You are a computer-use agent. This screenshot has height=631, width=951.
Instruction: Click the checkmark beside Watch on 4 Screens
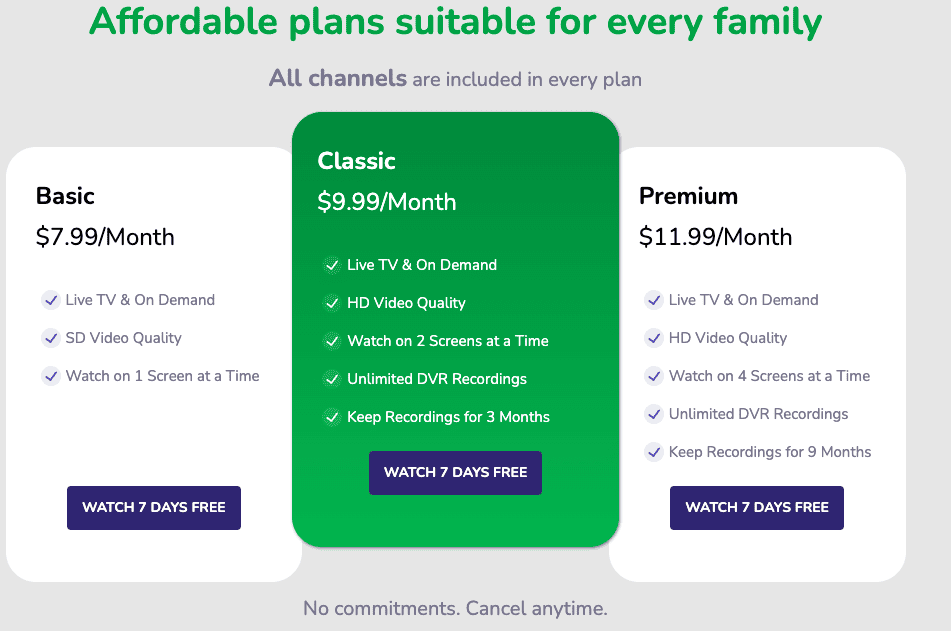pyautogui.click(x=654, y=376)
